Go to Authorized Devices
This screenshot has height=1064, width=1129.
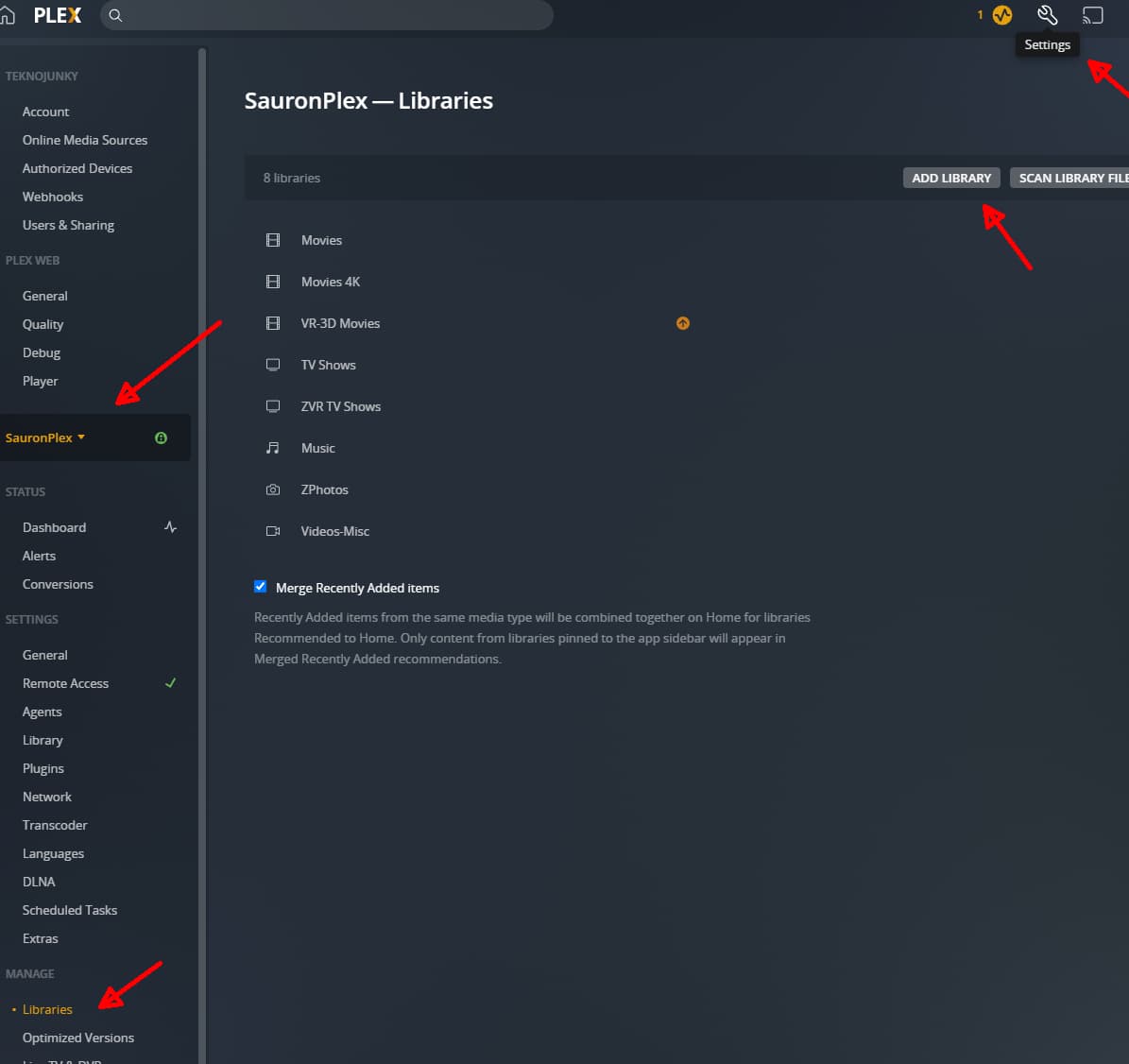[77, 168]
